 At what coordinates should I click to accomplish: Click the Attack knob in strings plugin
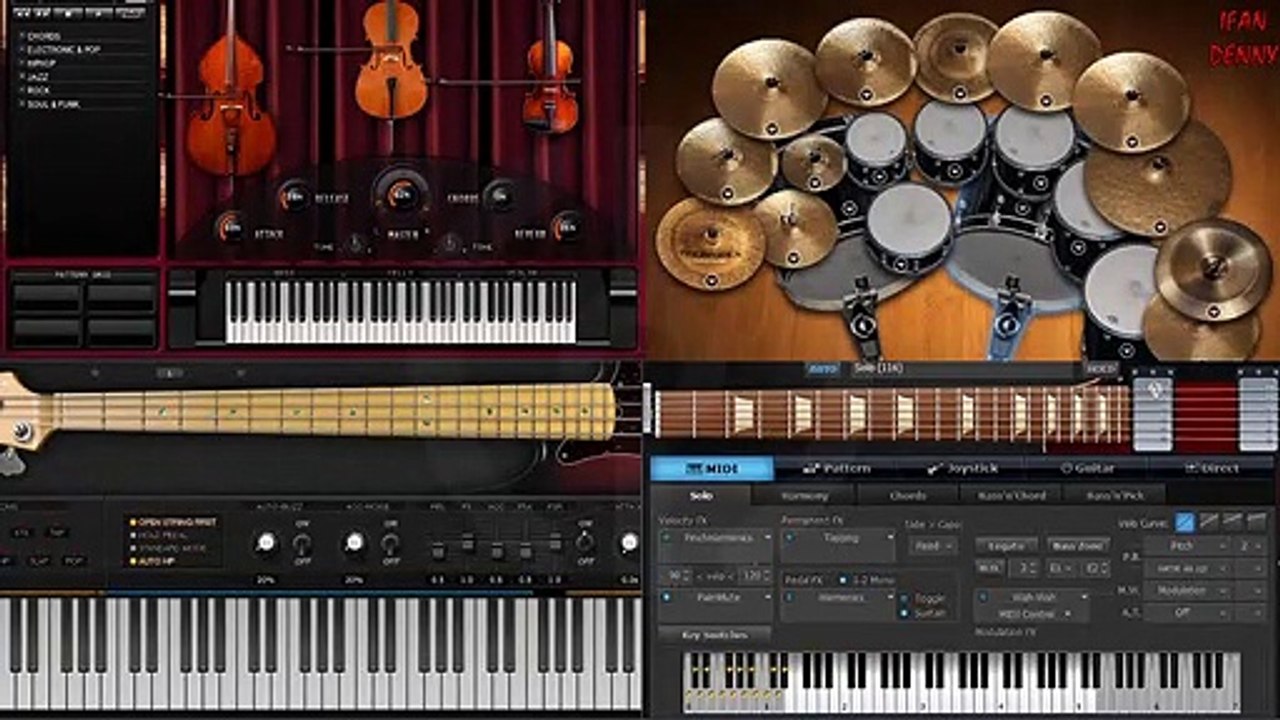click(231, 228)
